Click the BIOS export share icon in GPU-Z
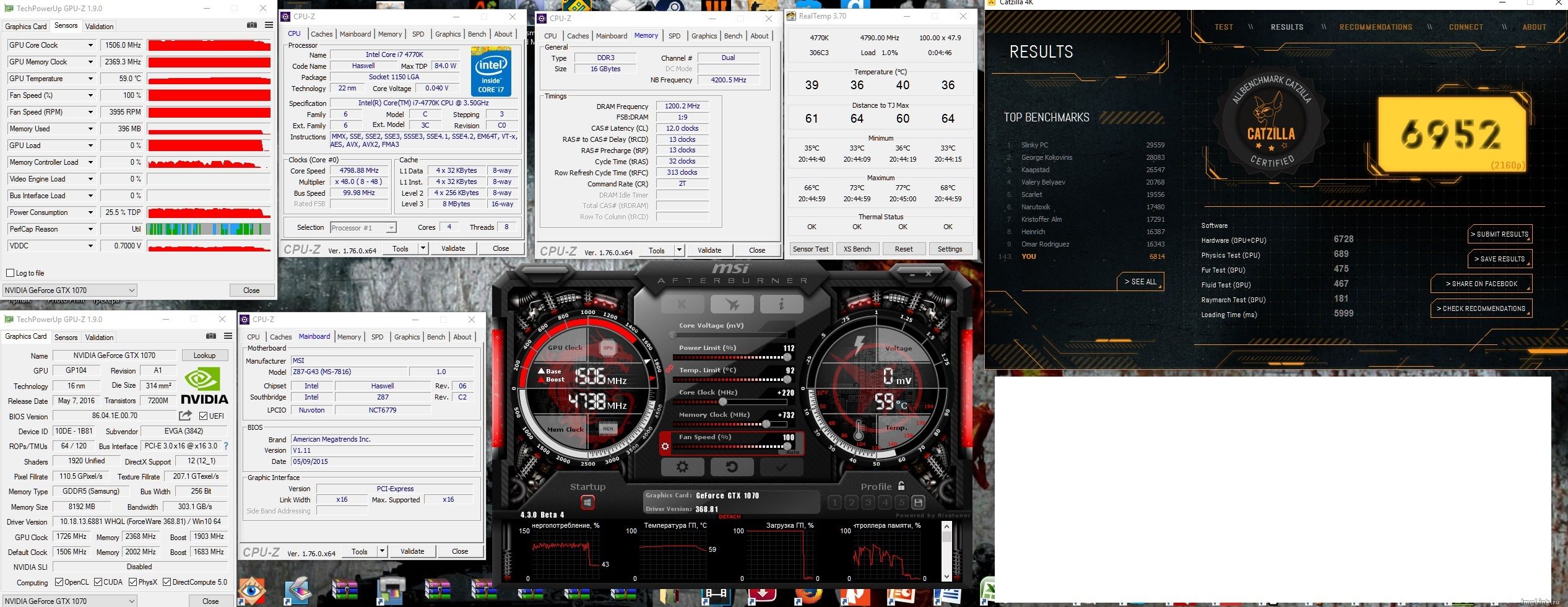 [x=186, y=416]
